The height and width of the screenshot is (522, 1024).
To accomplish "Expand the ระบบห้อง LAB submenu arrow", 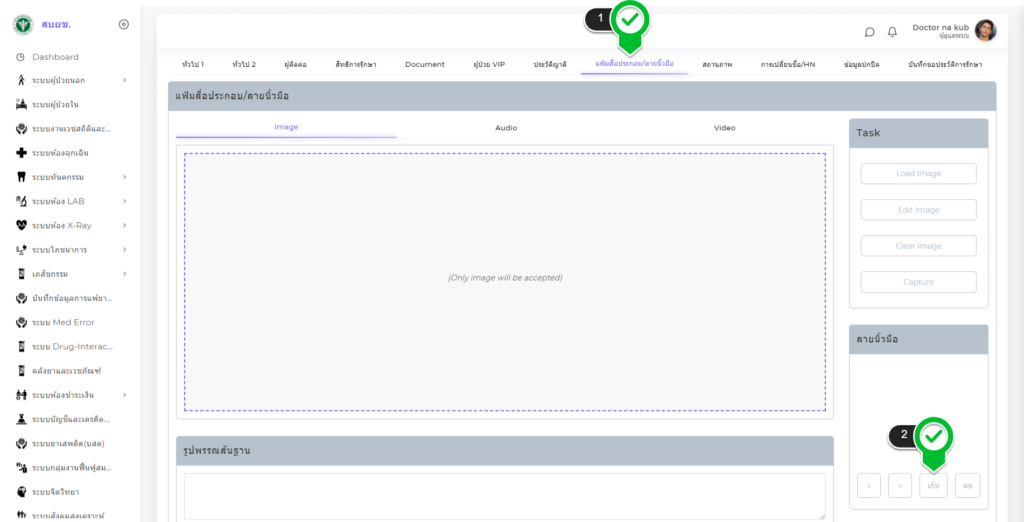I will tap(124, 201).
